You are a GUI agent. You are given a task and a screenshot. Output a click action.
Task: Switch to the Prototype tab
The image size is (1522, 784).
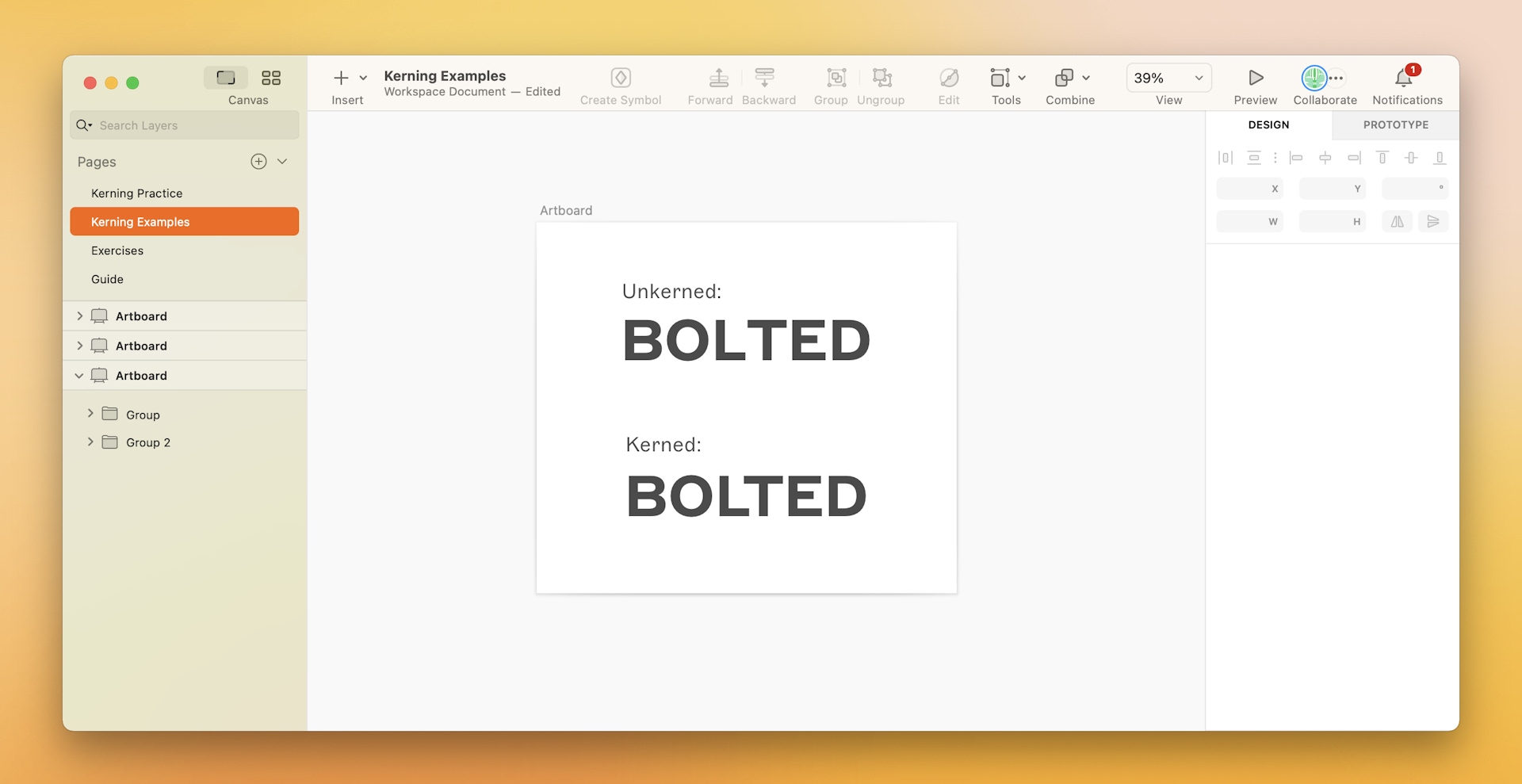coord(1395,124)
